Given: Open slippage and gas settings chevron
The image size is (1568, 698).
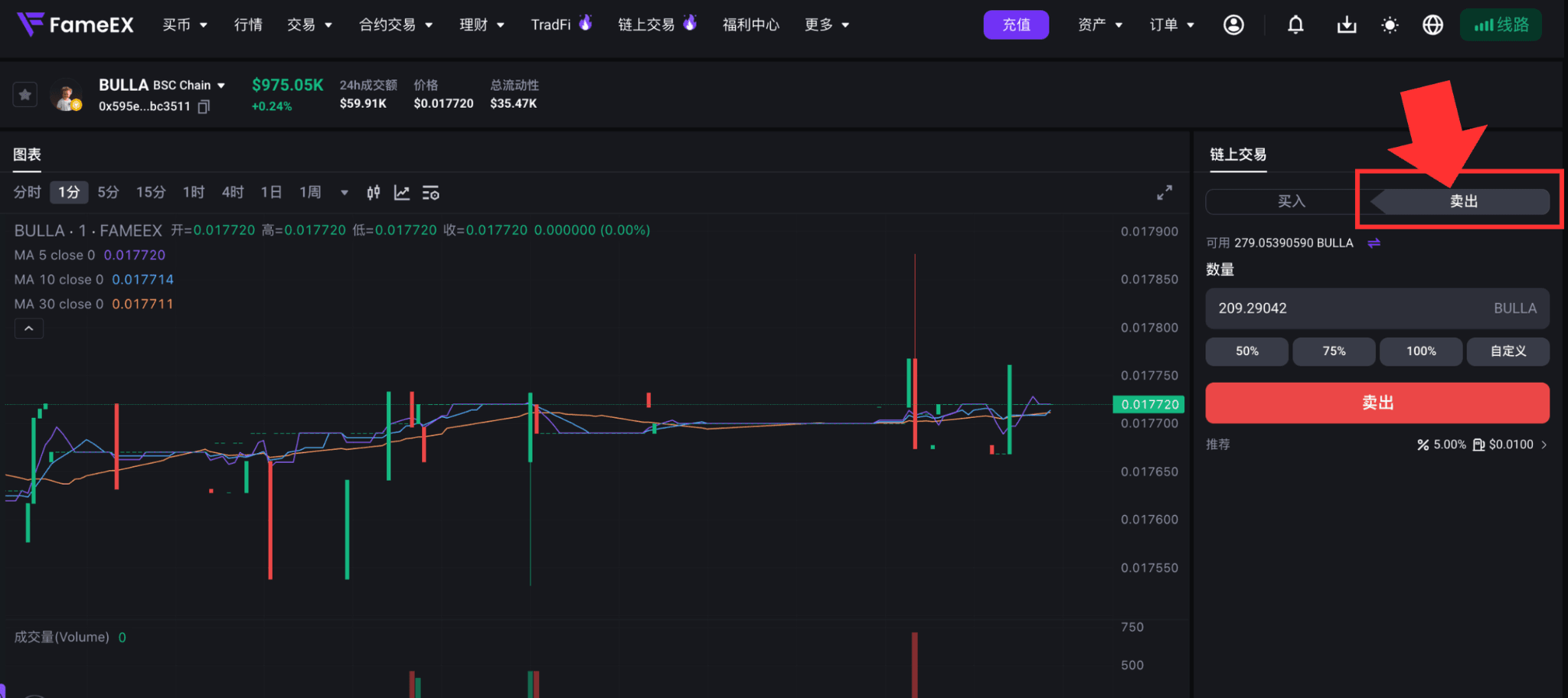Looking at the screenshot, I should 1544,445.
